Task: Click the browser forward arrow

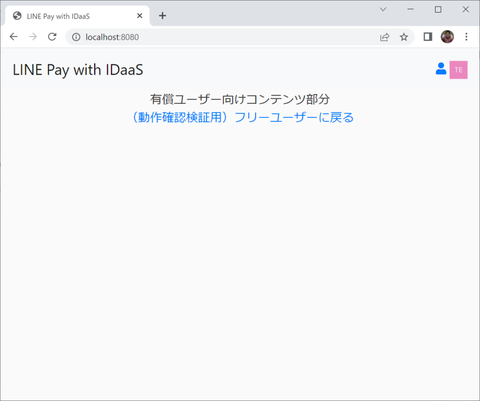Action: point(33,37)
